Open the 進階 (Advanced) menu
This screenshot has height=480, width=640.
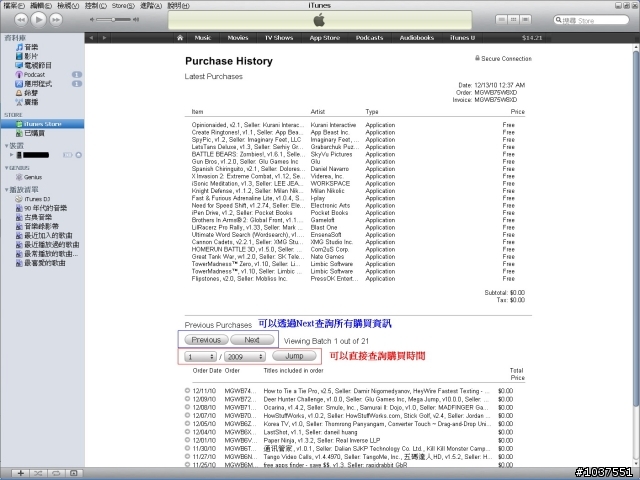(151, 6)
